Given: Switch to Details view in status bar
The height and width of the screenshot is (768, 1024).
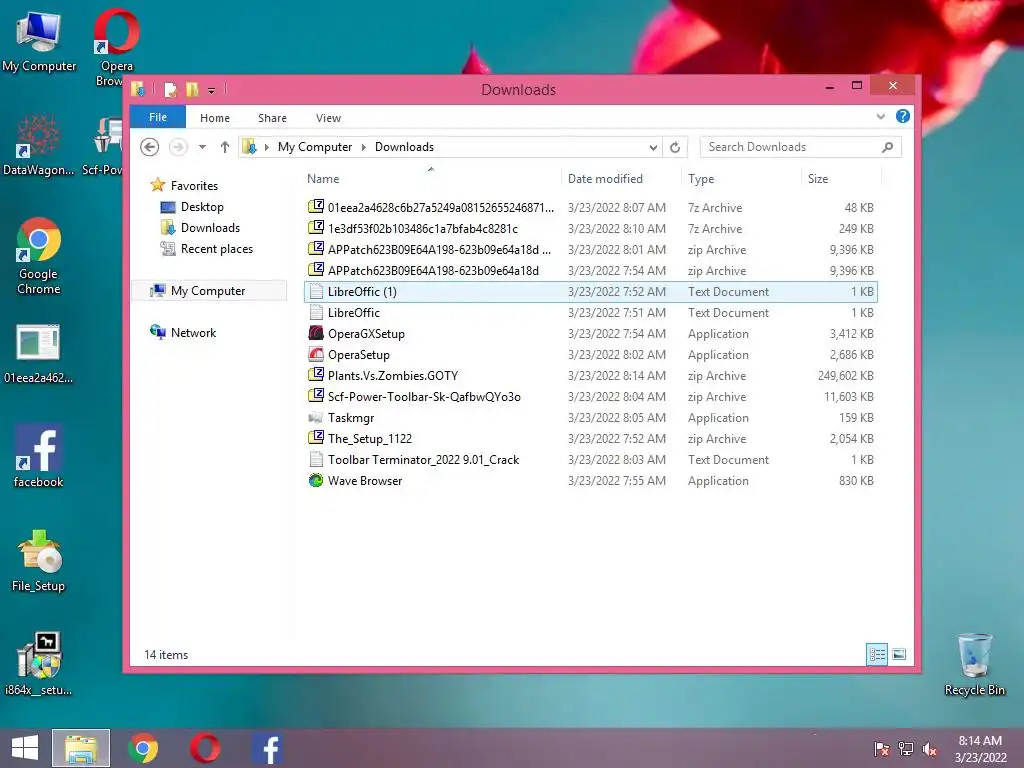Looking at the screenshot, I should pyautogui.click(x=877, y=654).
